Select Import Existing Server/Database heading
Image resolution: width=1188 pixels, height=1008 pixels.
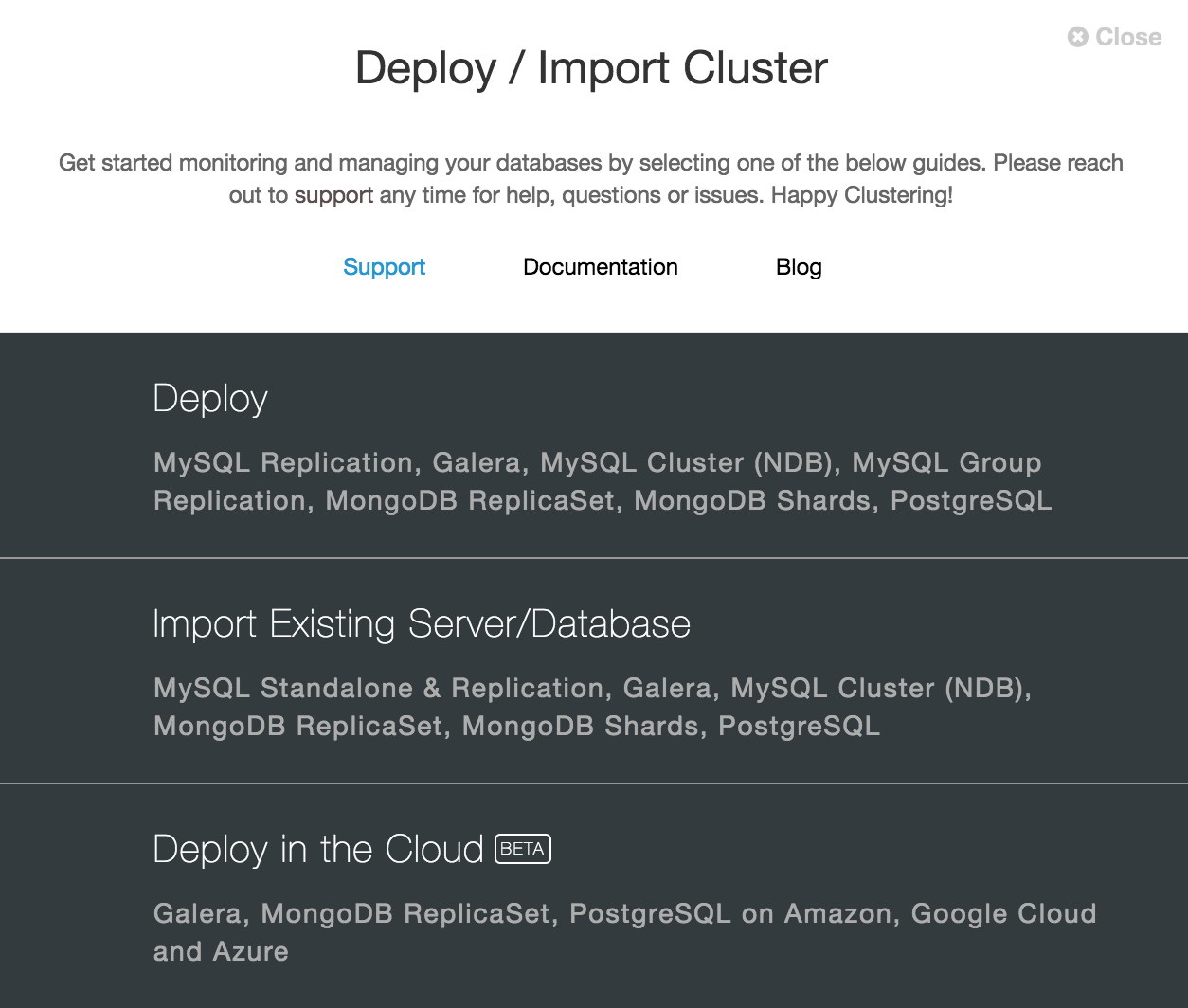422,624
